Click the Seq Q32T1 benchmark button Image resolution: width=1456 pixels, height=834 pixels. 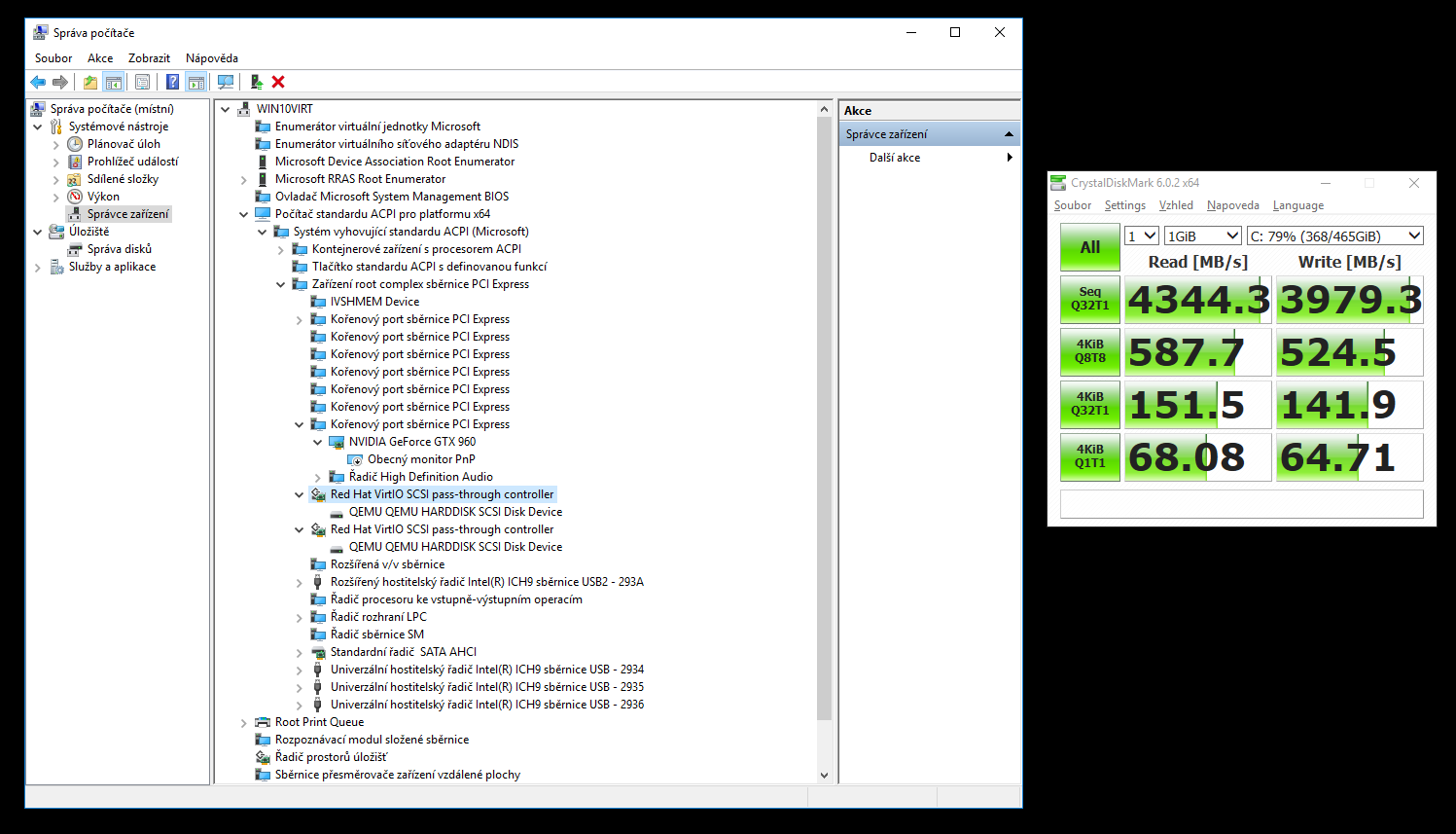1089,299
